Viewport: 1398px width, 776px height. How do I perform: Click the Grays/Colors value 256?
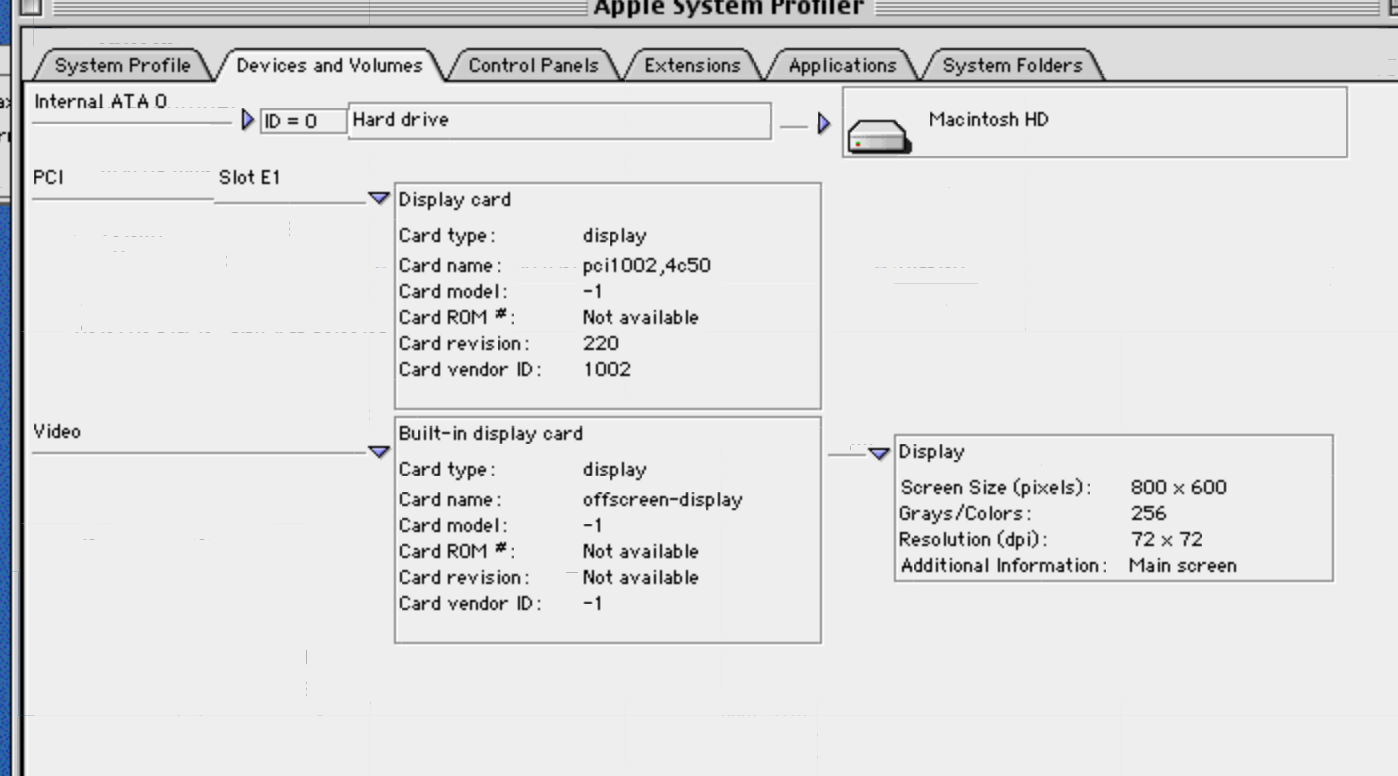(1148, 514)
